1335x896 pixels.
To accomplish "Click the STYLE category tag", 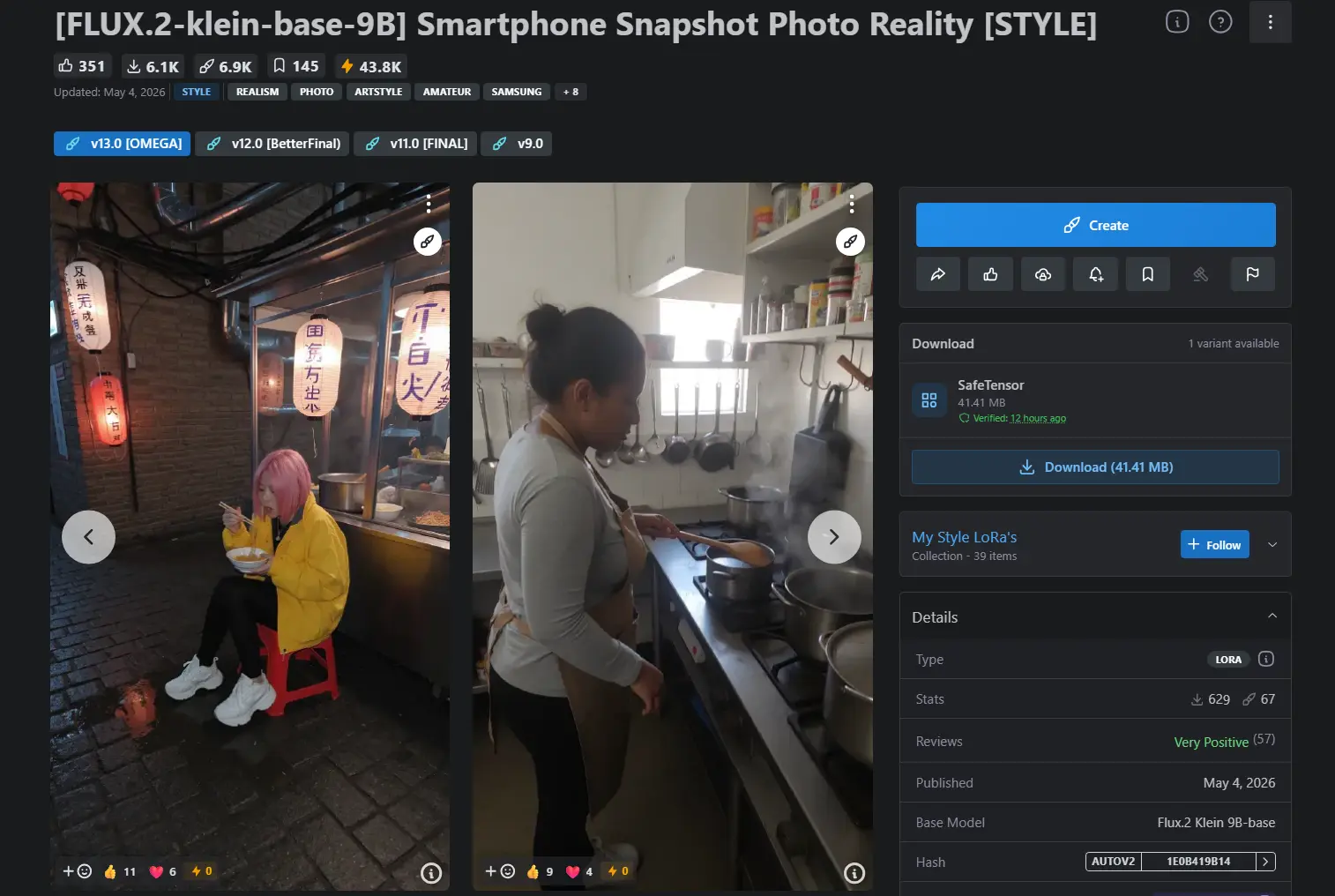I will pos(197,92).
